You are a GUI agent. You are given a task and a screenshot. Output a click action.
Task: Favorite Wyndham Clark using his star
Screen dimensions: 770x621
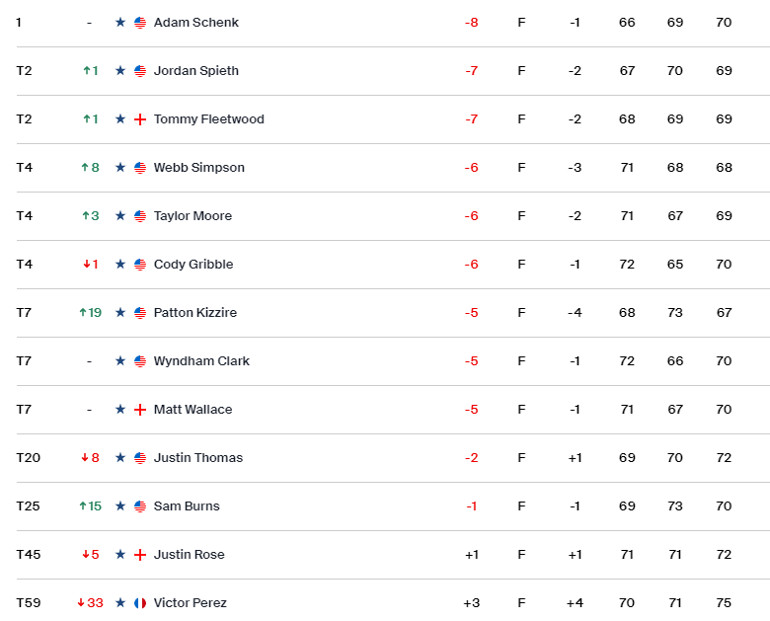coord(120,361)
